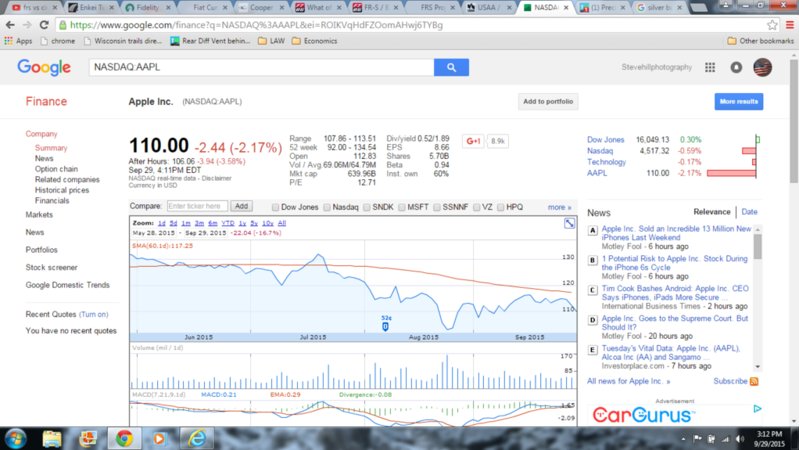799x450 pixels.
Task: Click volume speaker tray icon
Action: point(740,439)
